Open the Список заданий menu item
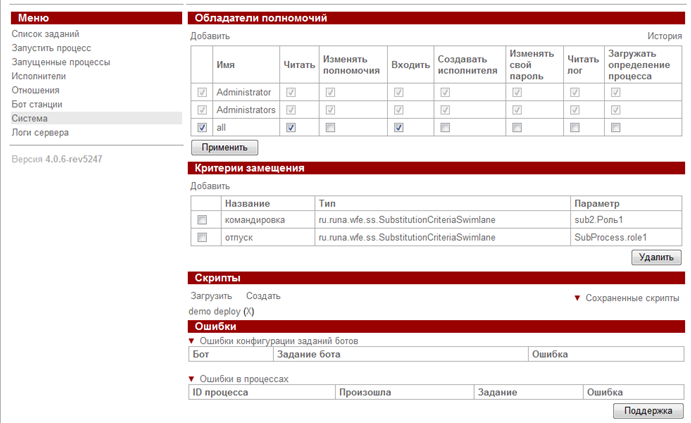The width and height of the screenshot is (691, 423). click(45, 34)
